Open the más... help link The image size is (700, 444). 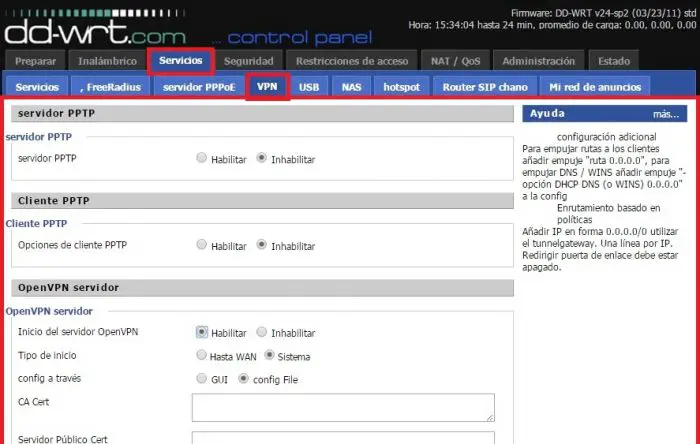666,114
